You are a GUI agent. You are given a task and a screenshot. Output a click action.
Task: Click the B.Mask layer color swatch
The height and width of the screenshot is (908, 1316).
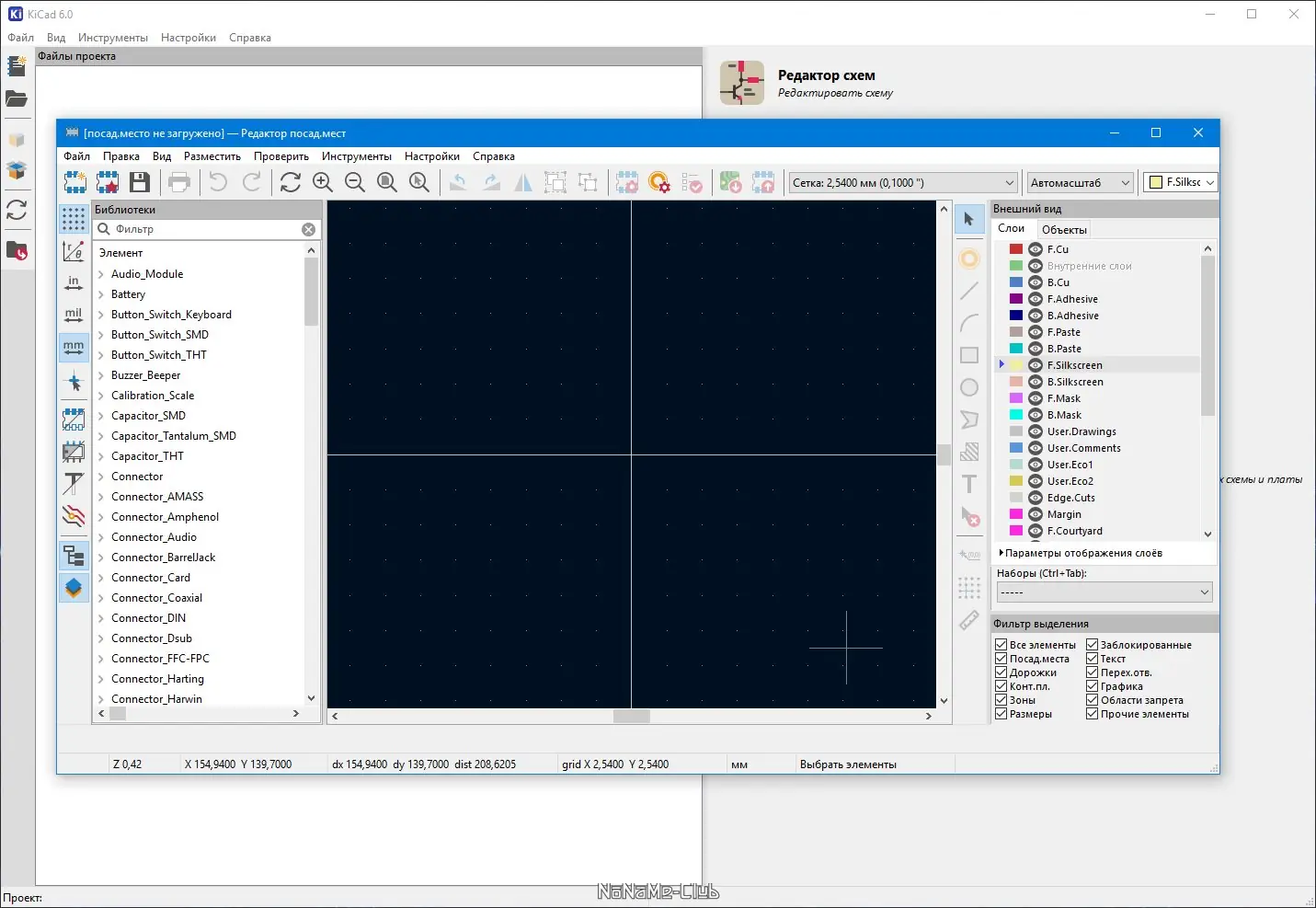(x=1016, y=415)
